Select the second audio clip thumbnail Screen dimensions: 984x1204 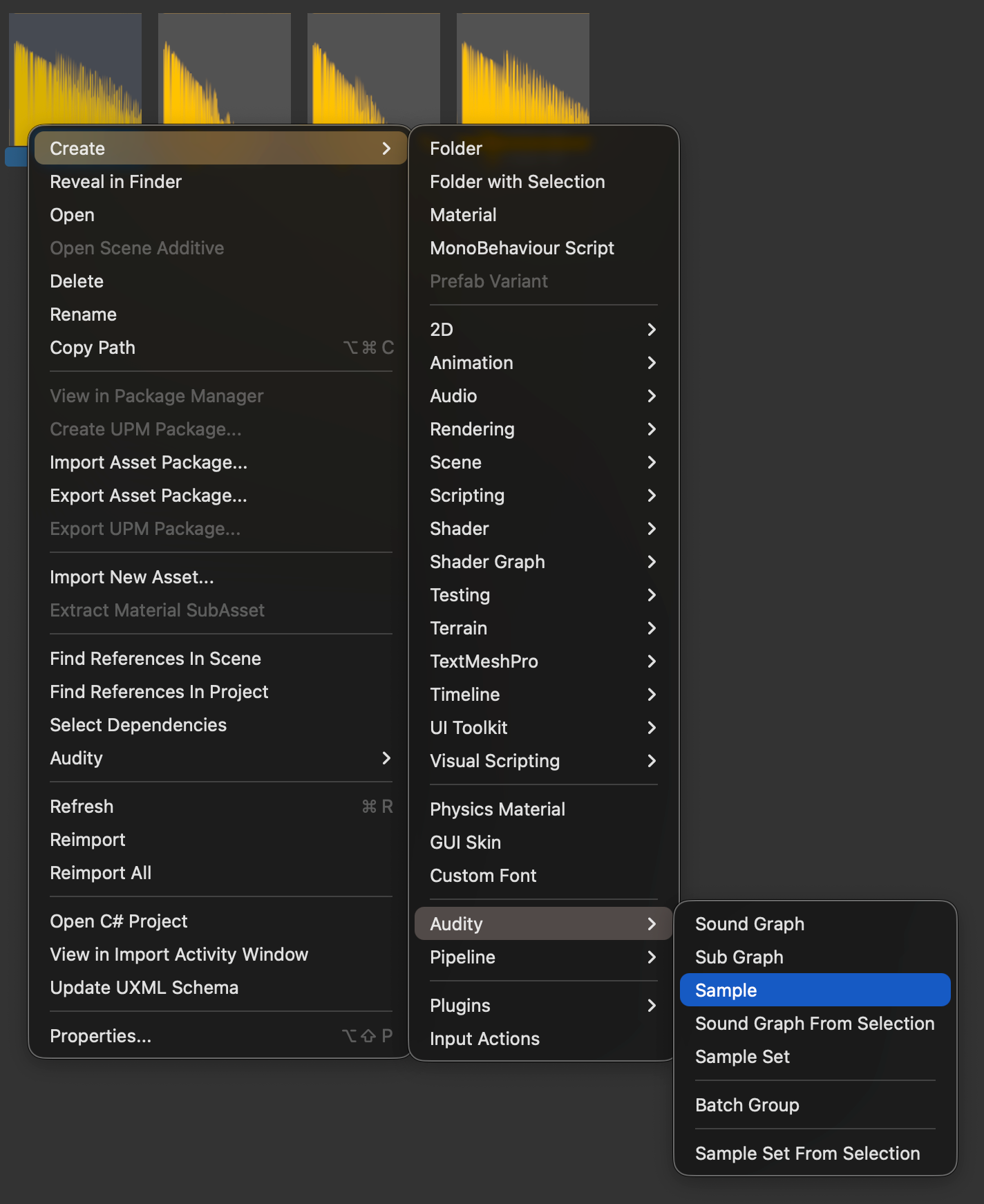click(225, 68)
